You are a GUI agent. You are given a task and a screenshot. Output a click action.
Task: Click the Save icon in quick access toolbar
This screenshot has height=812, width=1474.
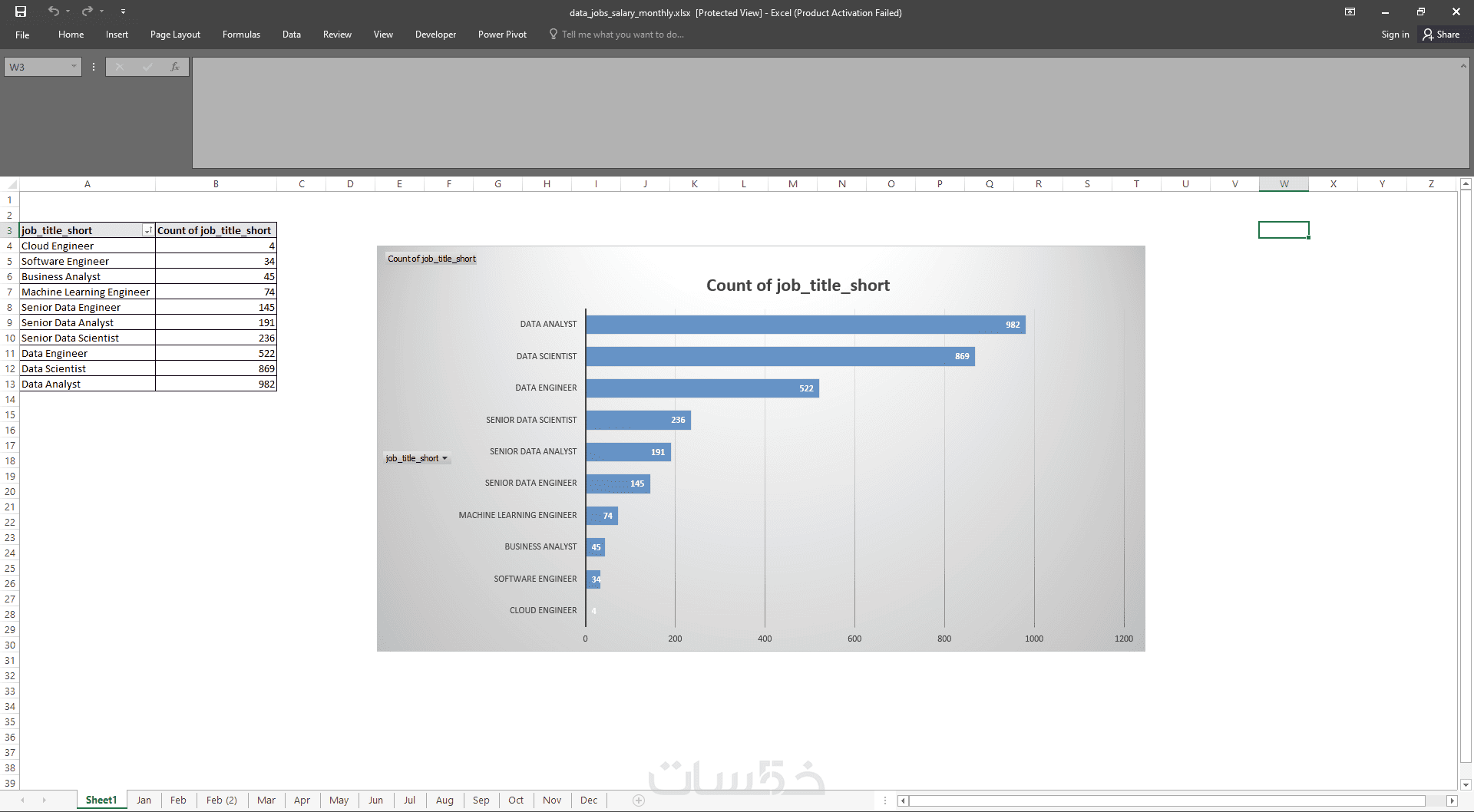[21, 12]
